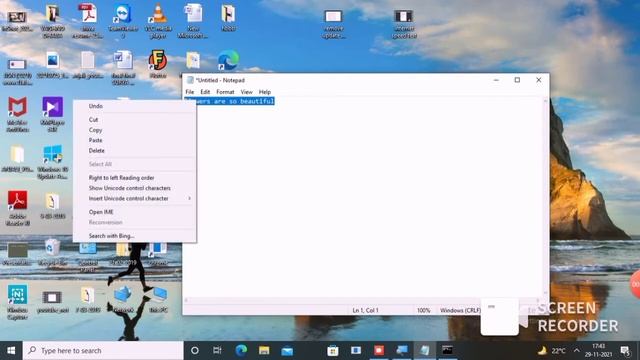Launch Edge from the taskbar
The image size is (640, 360).
pos(241,350)
